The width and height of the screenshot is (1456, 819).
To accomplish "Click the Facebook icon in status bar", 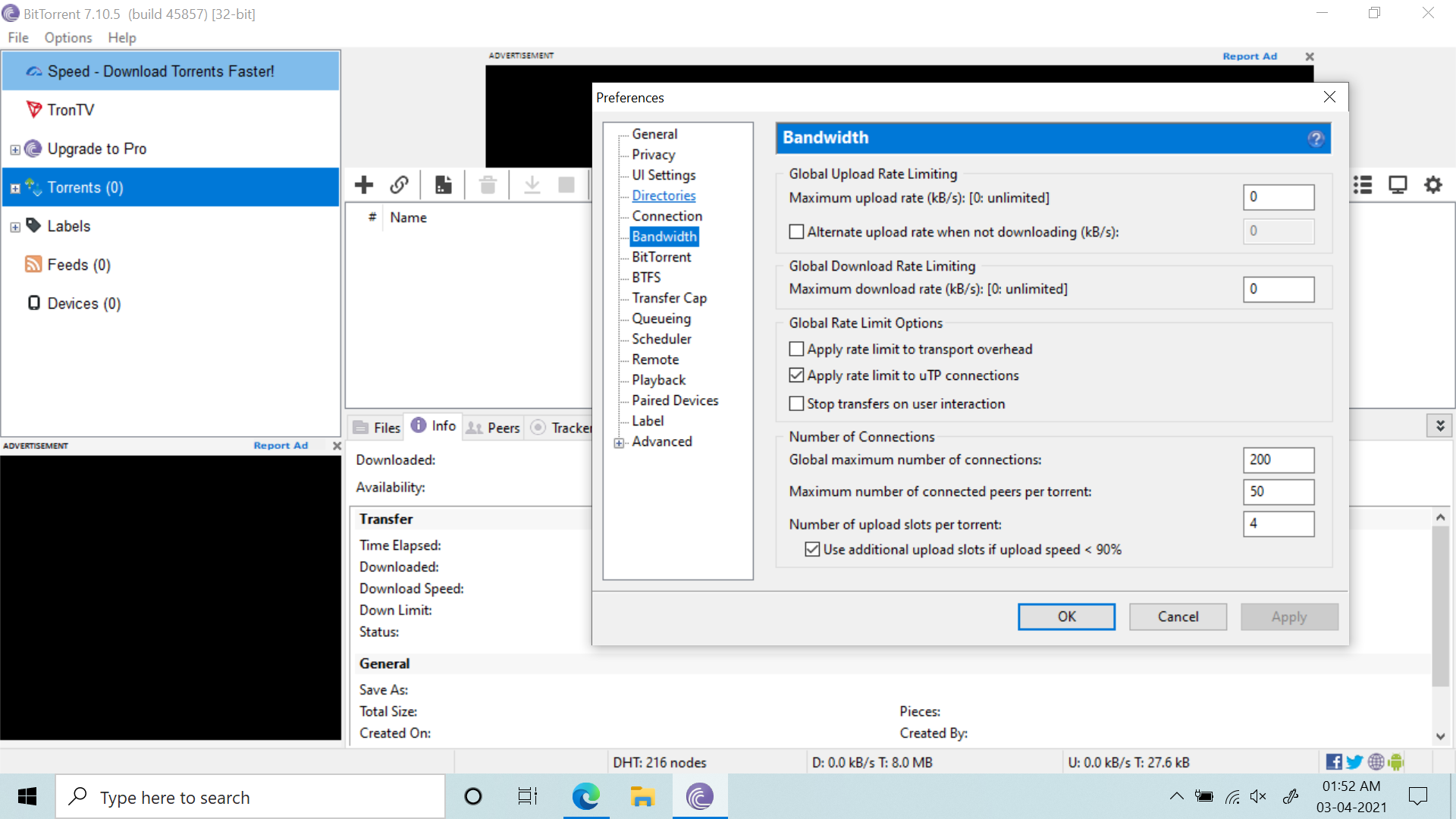I will pyautogui.click(x=1334, y=762).
